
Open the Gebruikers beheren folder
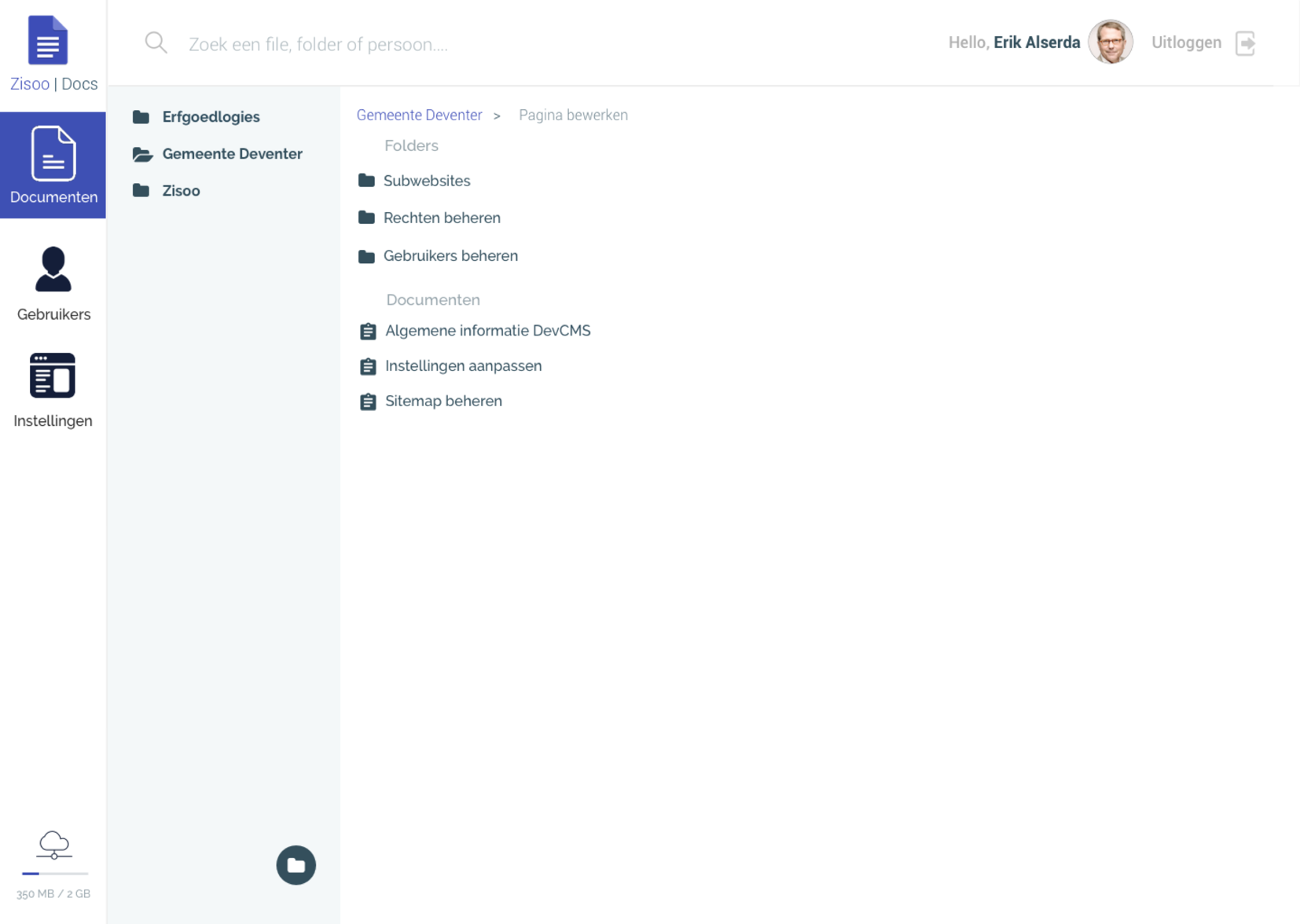pos(450,256)
